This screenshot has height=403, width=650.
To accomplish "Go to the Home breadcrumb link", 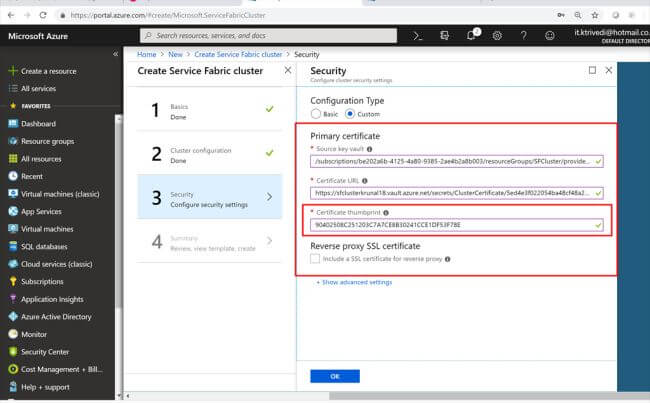I will pyautogui.click(x=146, y=54).
